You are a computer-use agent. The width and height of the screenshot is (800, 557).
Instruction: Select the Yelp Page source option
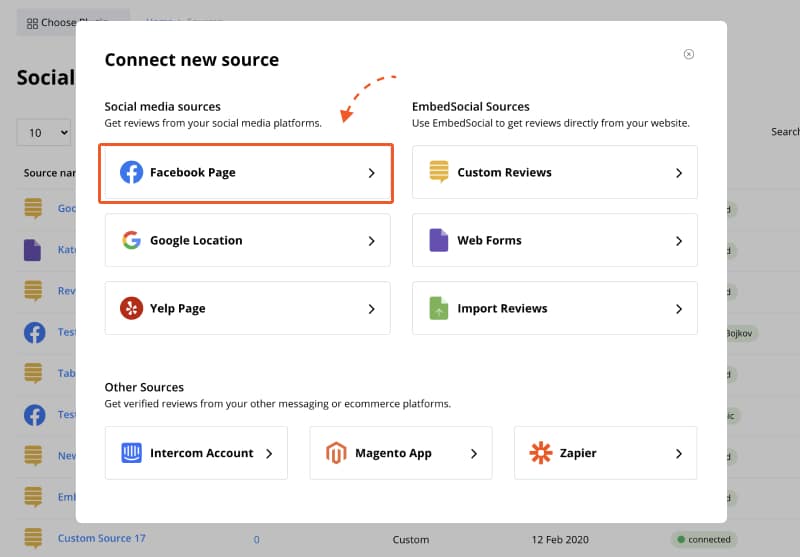[x=247, y=308]
